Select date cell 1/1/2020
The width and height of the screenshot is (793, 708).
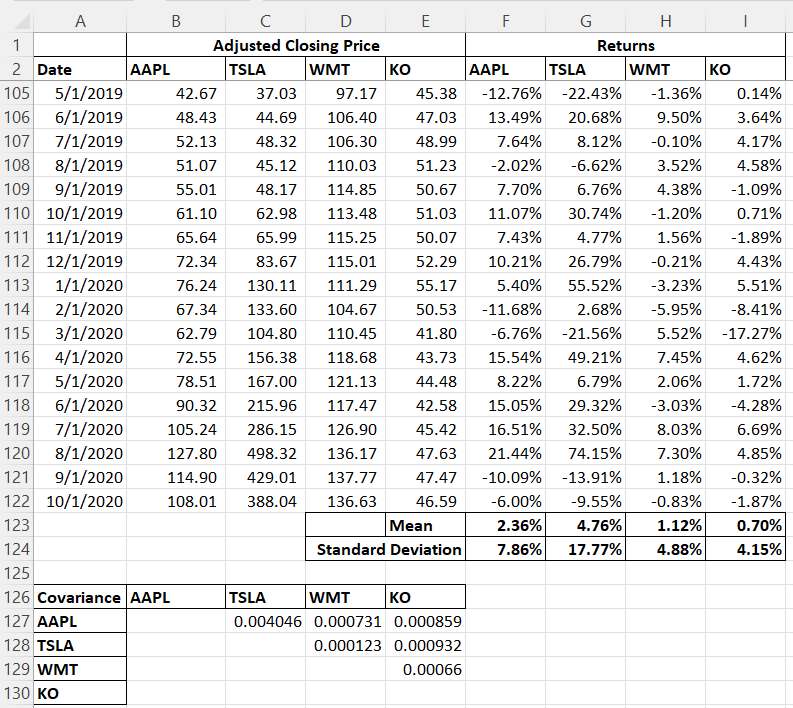pyautogui.click(x=80, y=285)
